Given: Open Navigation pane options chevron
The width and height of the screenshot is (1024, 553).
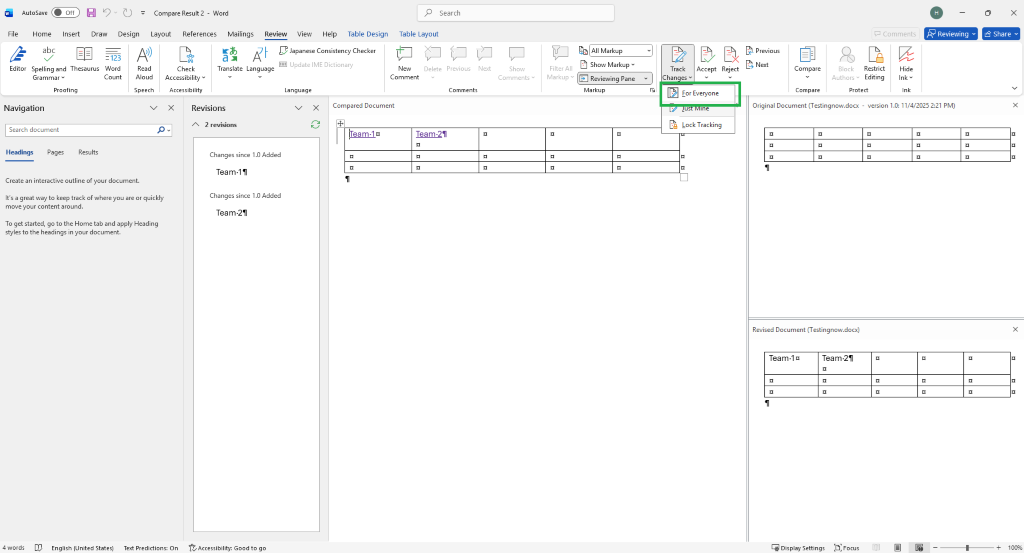Looking at the screenshot, I should (153, 108).
